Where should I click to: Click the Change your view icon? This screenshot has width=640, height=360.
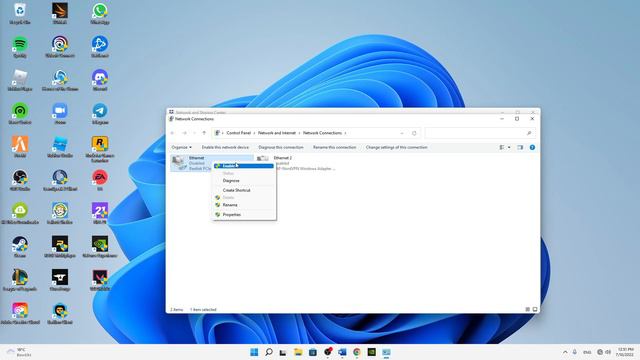502,147
